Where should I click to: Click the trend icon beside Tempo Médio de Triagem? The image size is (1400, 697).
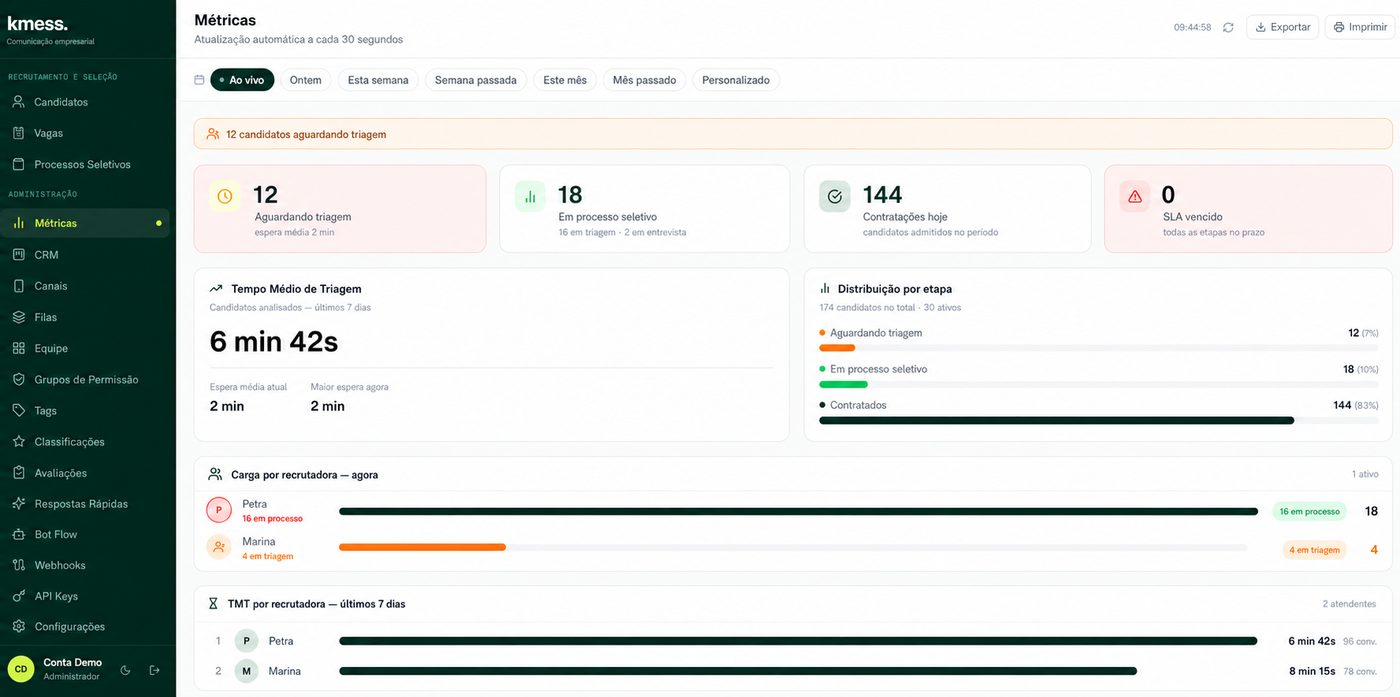tap(216, 289)
